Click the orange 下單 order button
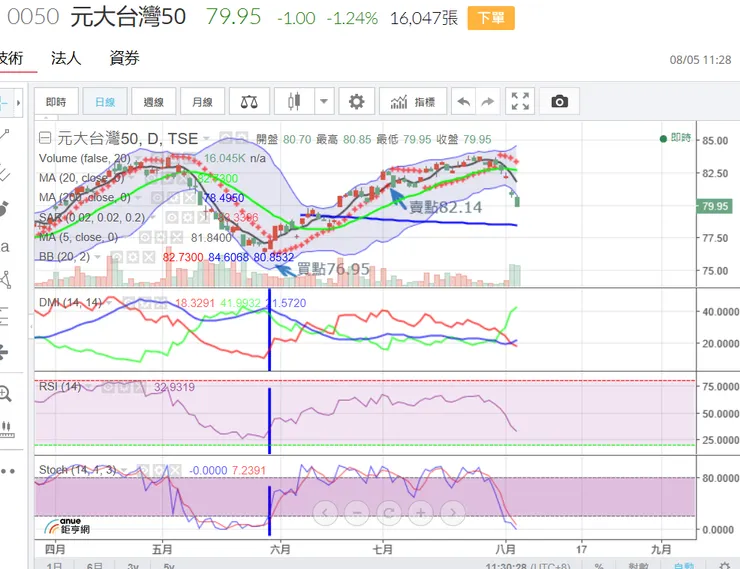This screenshot has height=569, width=740. point(491,18)
